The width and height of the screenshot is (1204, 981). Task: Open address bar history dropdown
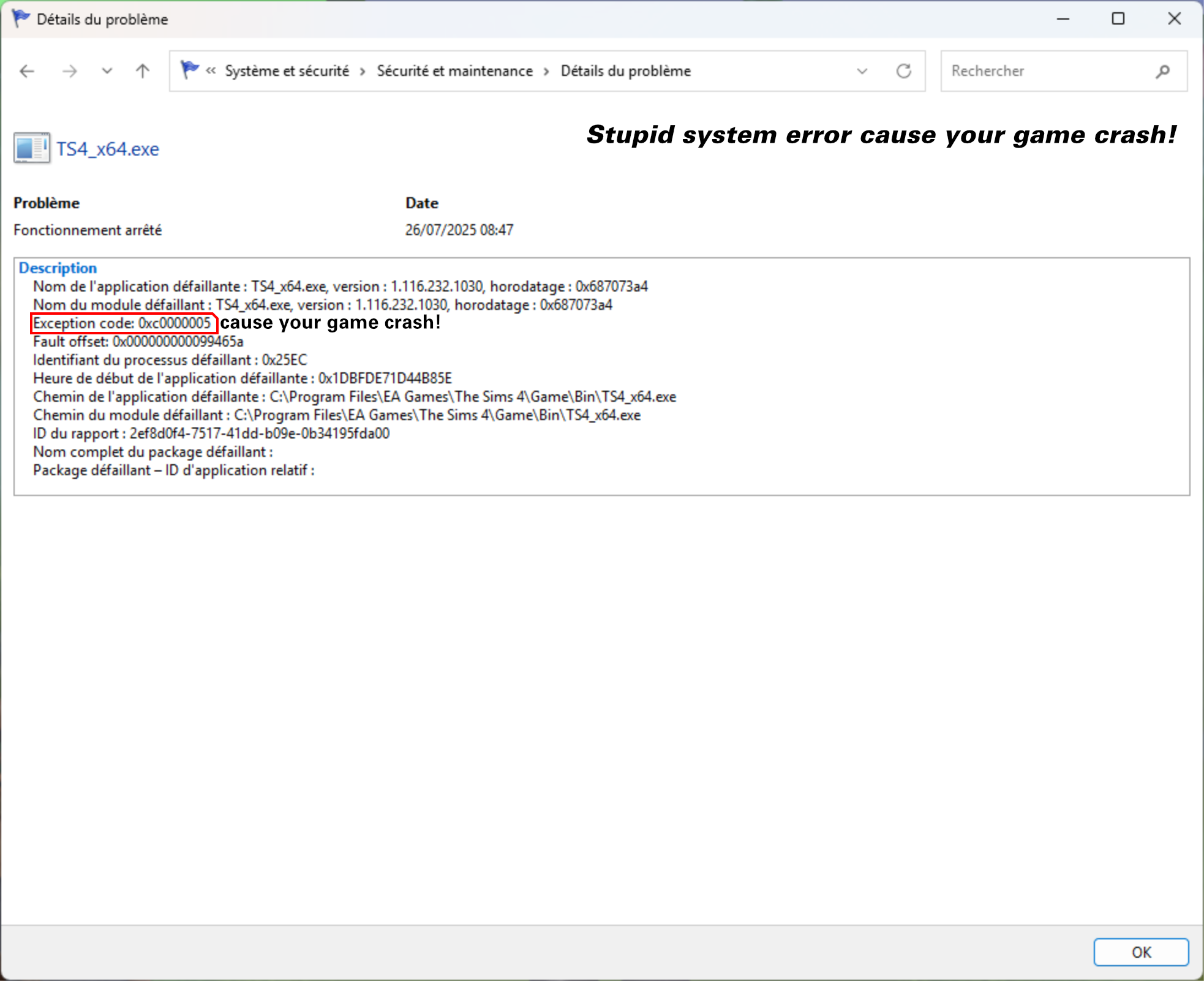tap(862, 72)
